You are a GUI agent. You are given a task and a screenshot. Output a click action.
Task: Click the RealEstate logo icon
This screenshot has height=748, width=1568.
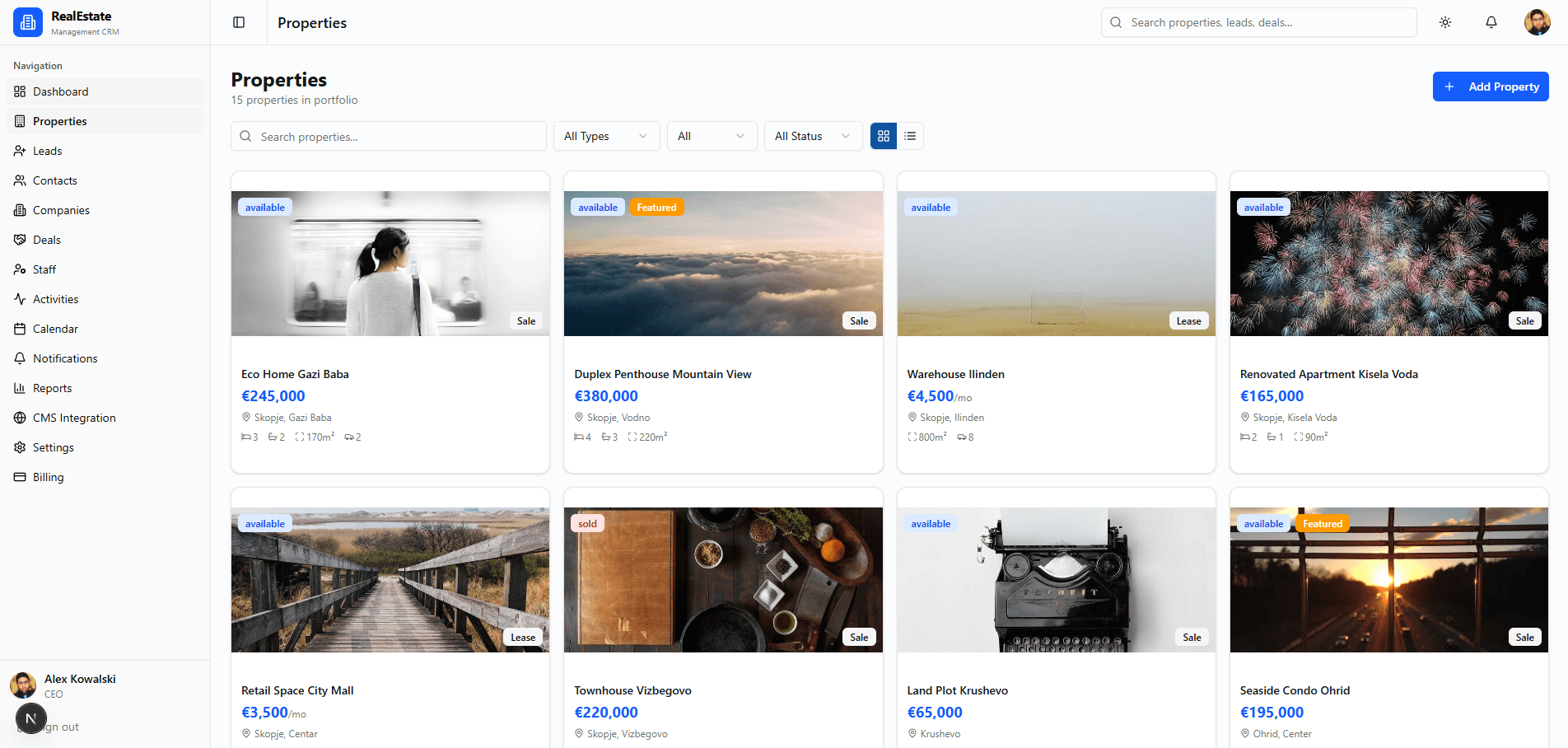pyautogui.click(x=28, y=22)
